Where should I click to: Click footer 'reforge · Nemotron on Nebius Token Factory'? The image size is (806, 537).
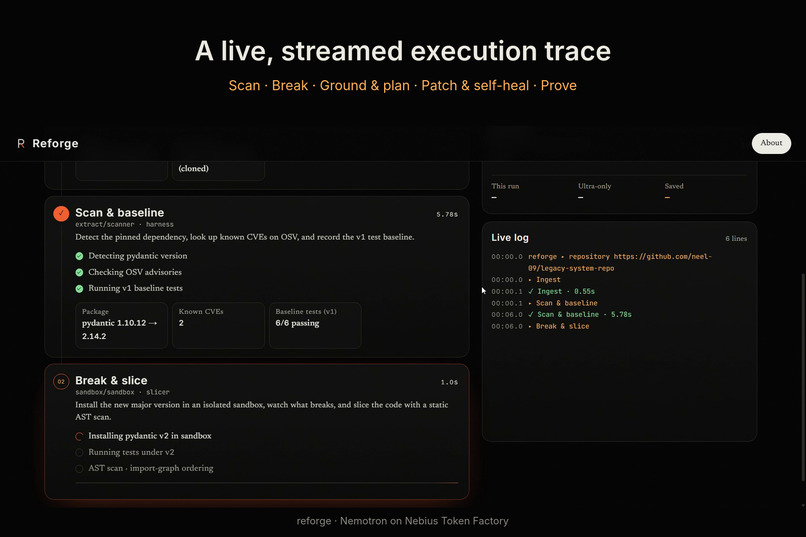(x=402, y=521)
